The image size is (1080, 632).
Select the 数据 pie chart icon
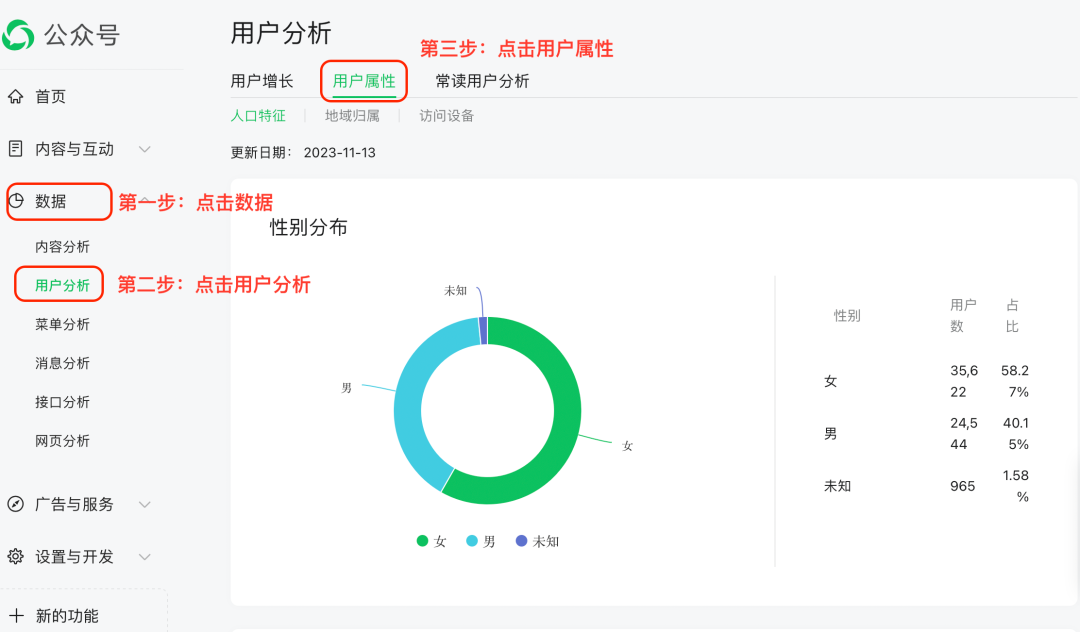pos(18,201)
